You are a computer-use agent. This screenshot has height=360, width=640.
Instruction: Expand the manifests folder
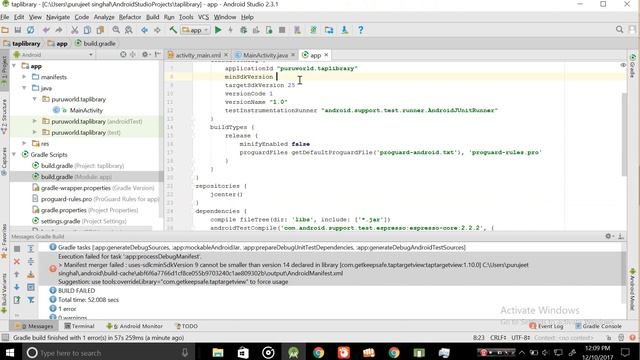tap(24, 77)
